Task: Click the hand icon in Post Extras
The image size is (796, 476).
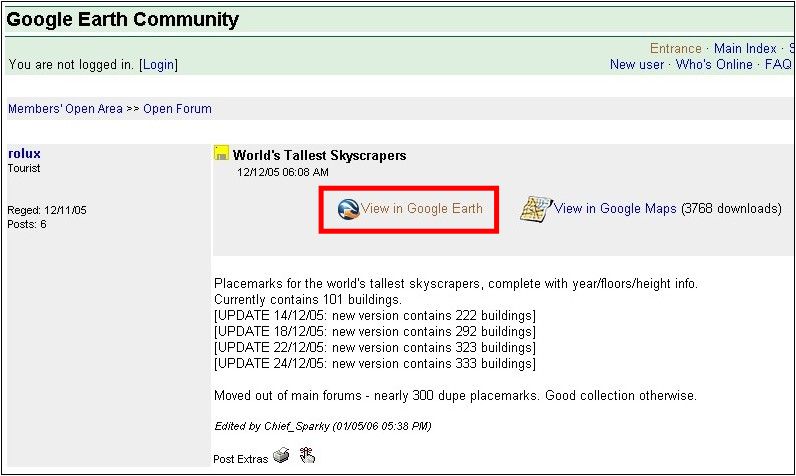Action: click(x=307, y=456)
